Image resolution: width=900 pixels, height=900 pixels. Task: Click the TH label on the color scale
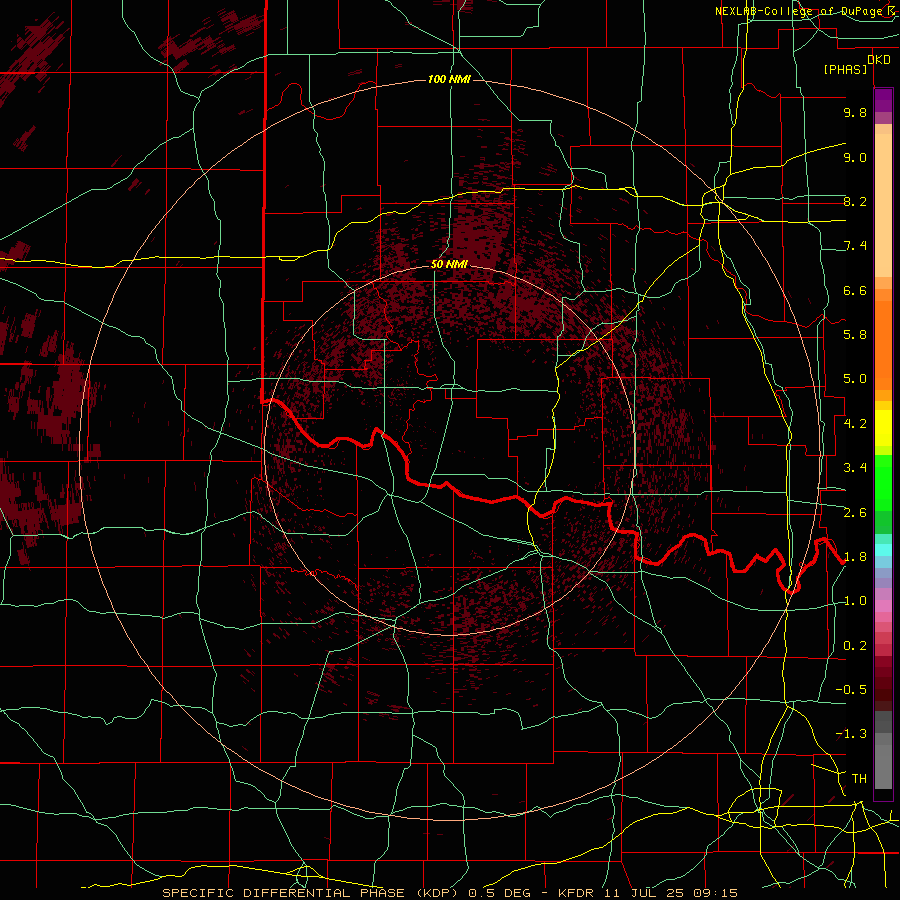tap(859, 779)
